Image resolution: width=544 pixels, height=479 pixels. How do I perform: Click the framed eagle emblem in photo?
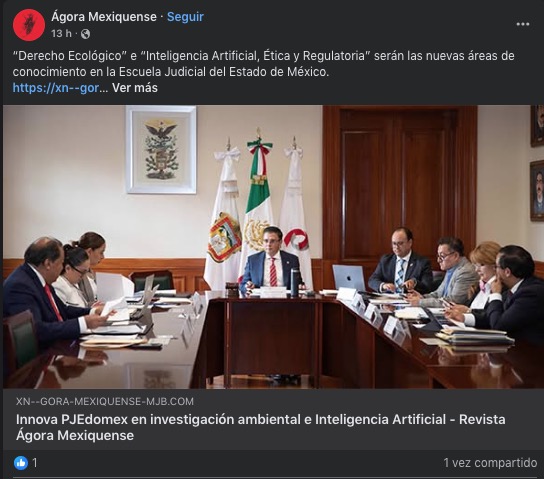tap(161, 149)
